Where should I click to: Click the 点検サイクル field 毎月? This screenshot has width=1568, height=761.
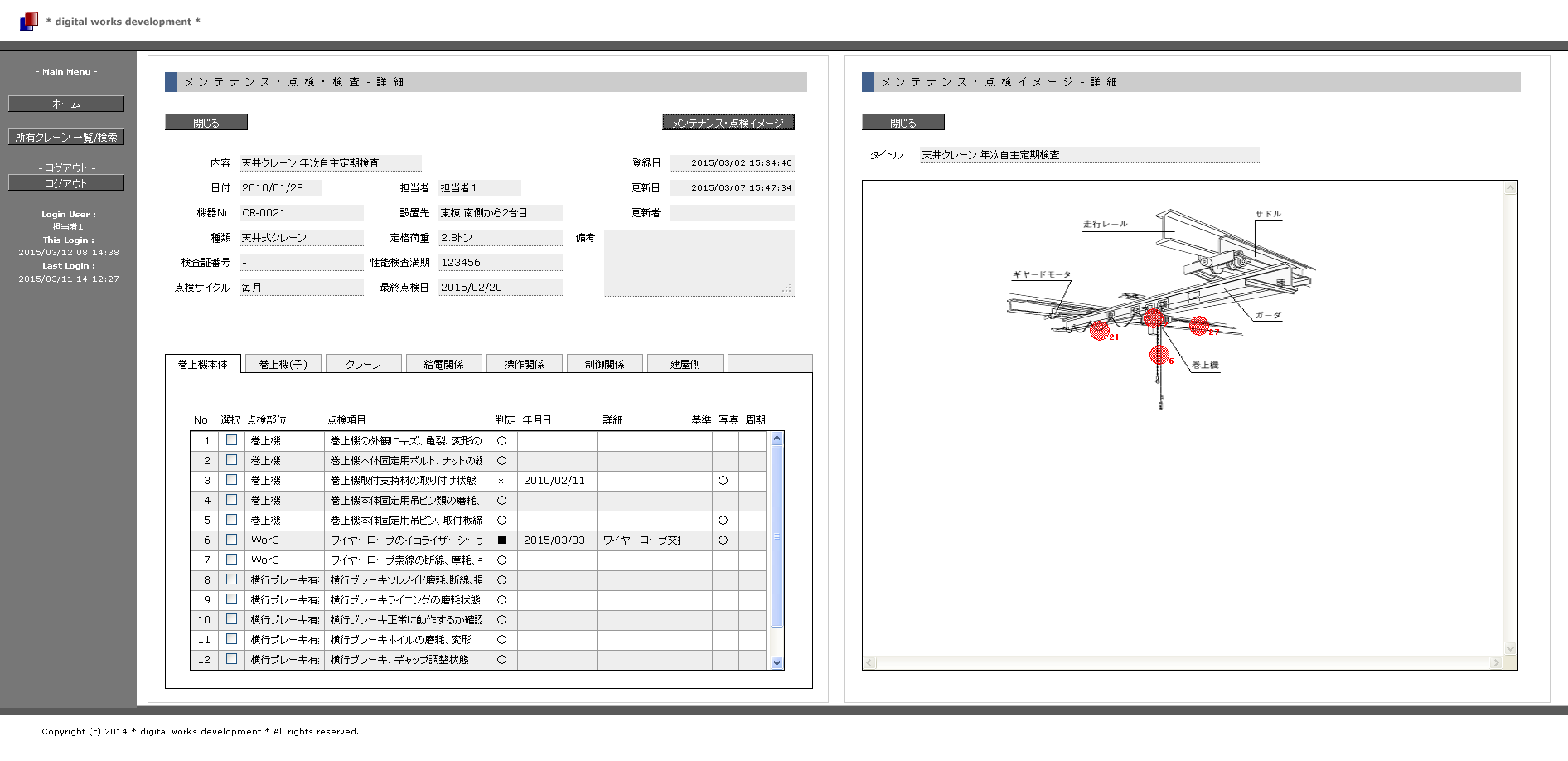[x=302, y=288]
